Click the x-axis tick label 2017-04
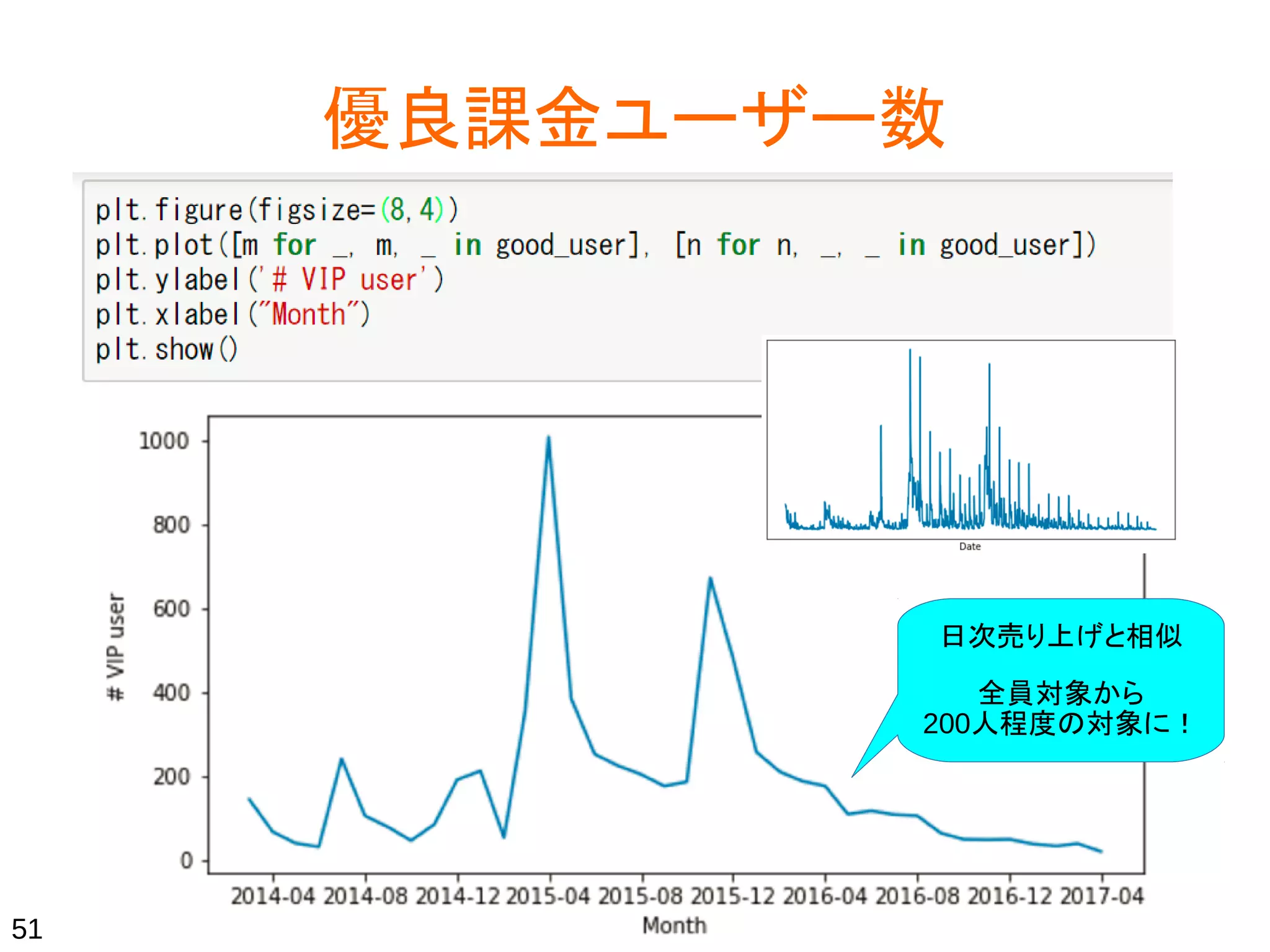Screen dimensions: 1270x952 pyautogui.click(x=1101, y=896)
